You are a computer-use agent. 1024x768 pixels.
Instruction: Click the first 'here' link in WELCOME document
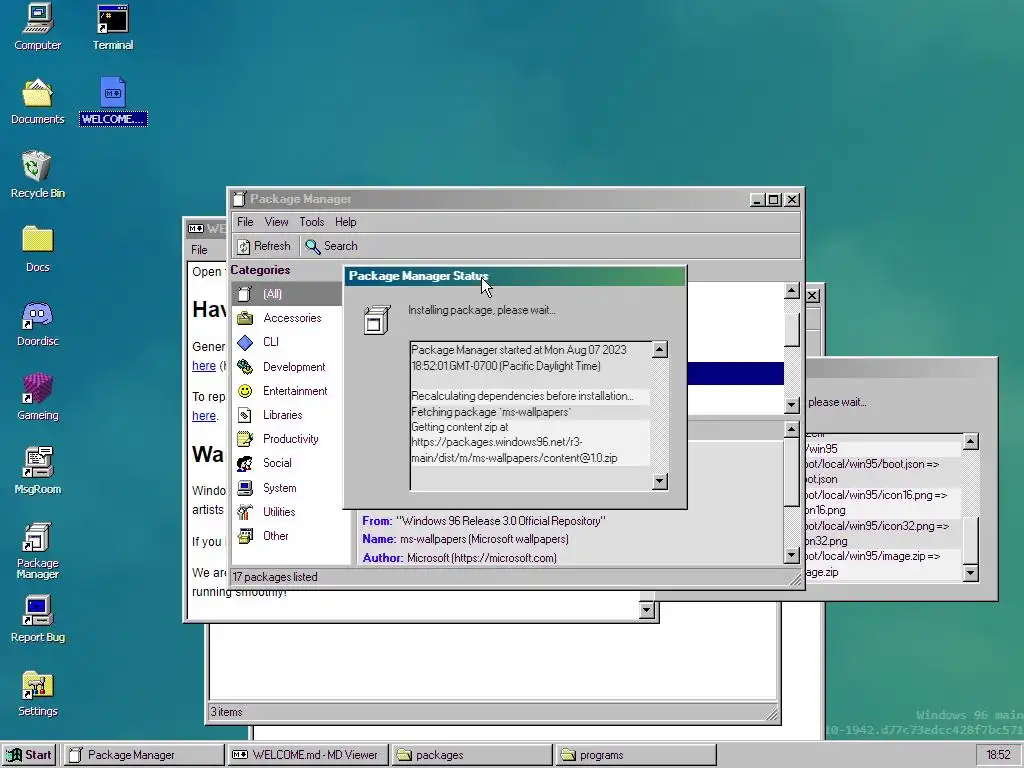click(204, 366)
